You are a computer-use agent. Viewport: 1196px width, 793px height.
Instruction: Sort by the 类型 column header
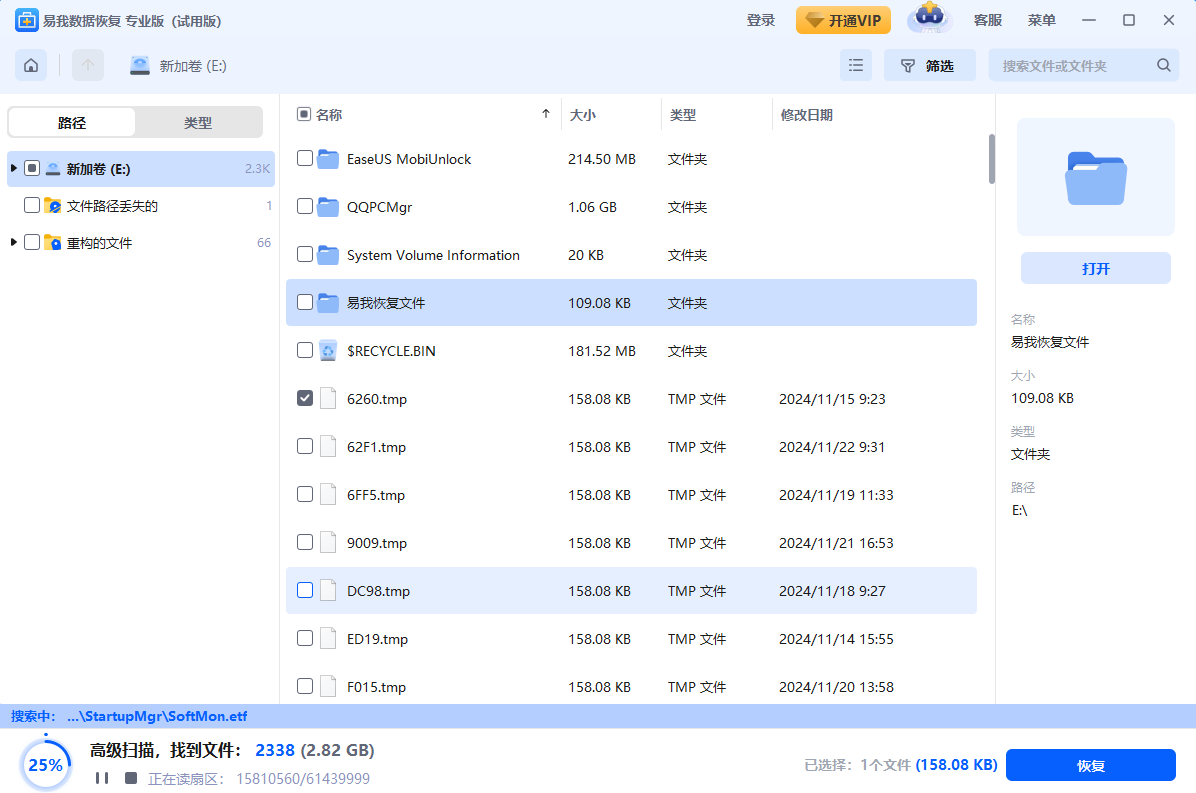tap(683, 115)
